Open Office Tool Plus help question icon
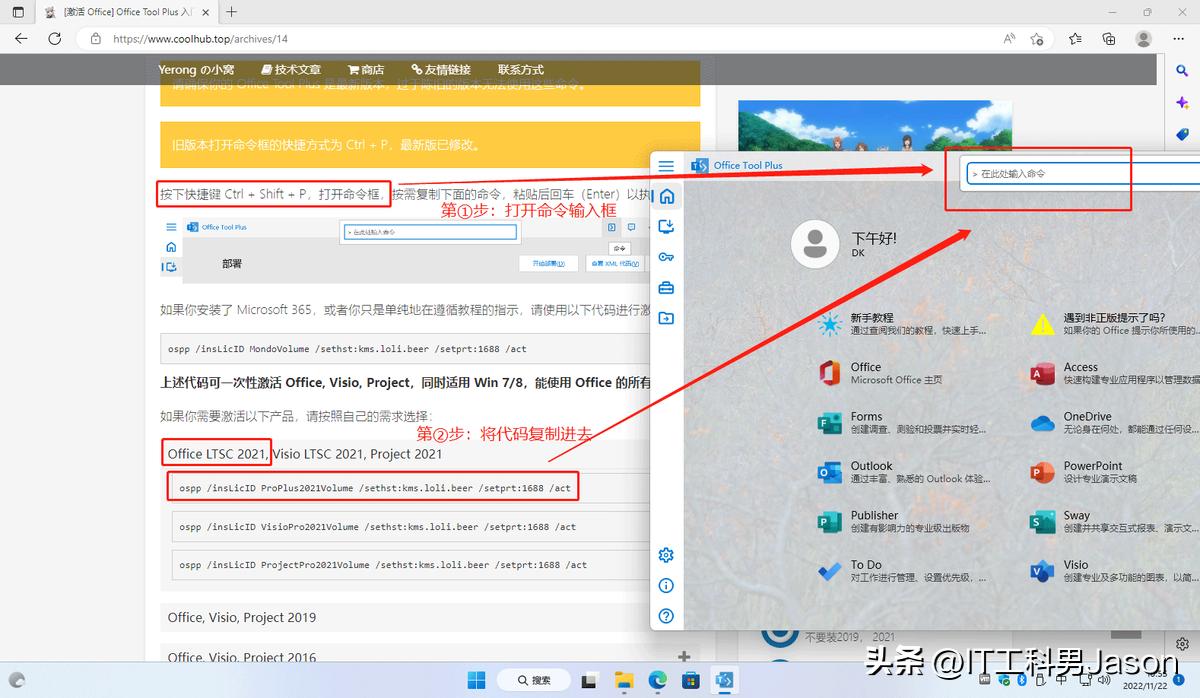 (666, 616)
